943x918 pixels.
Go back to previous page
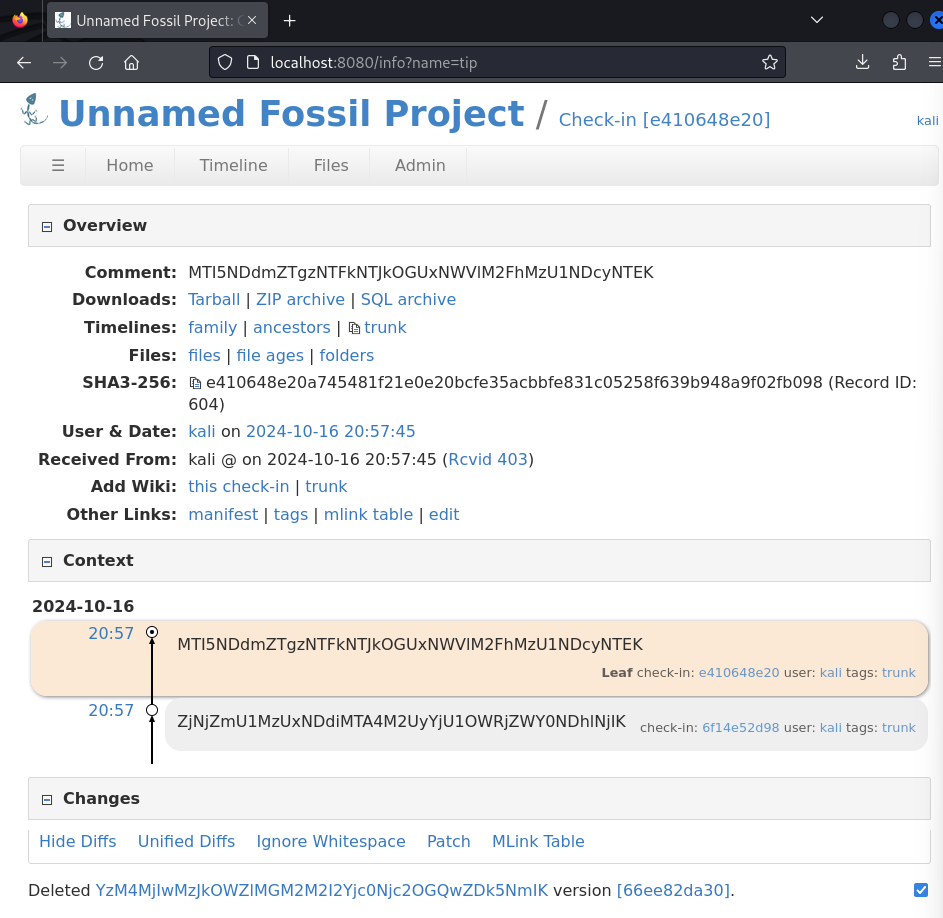point(24,63)
